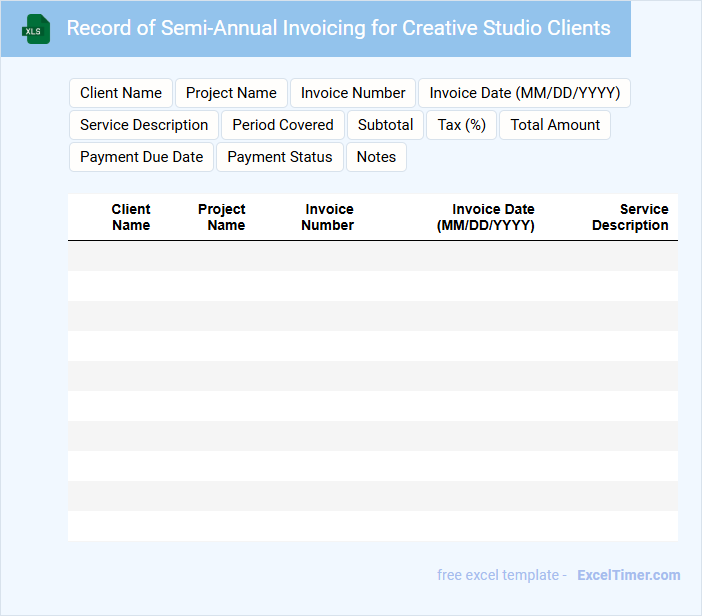
Task: Click the page title about Semi-Annual Invoicing
Action: tap(338, 28)
